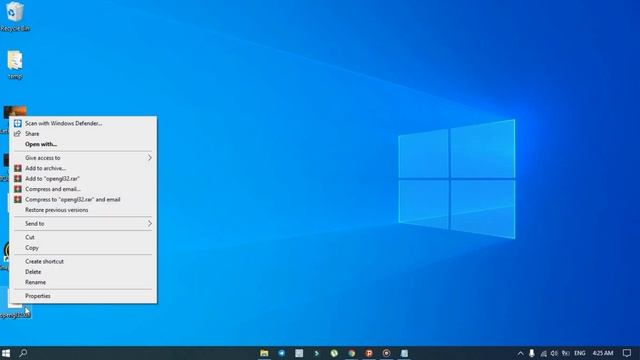Choose Open with... in context menu

pos(83,144)
